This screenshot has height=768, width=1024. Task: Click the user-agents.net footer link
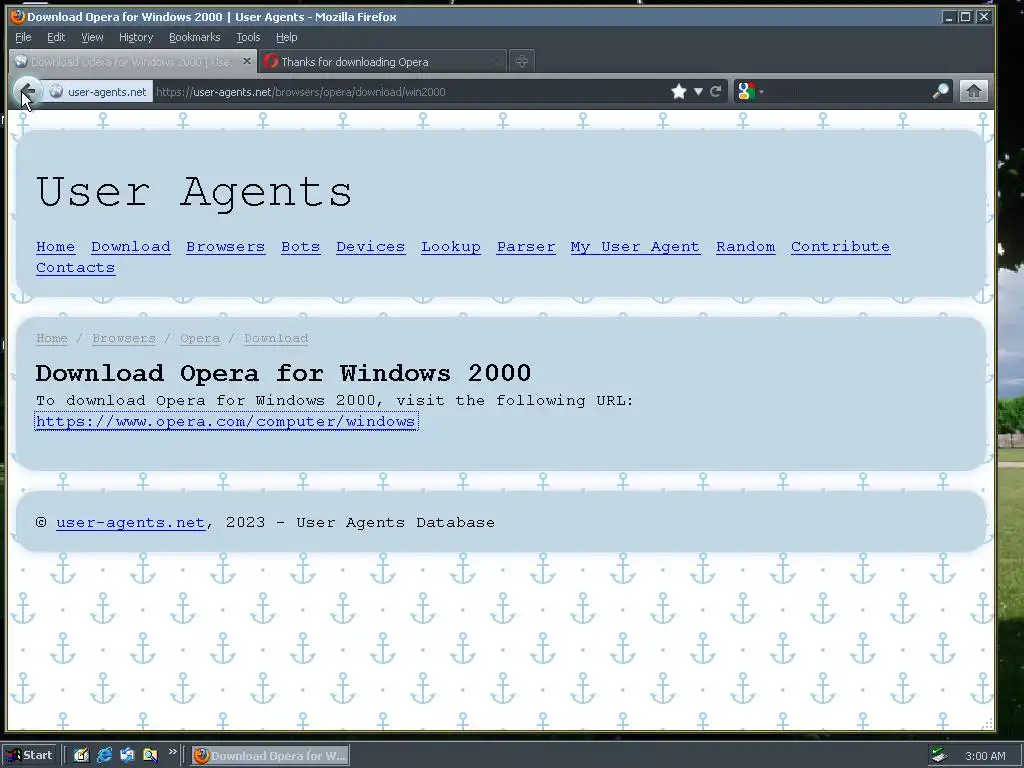tap(131, 522)
